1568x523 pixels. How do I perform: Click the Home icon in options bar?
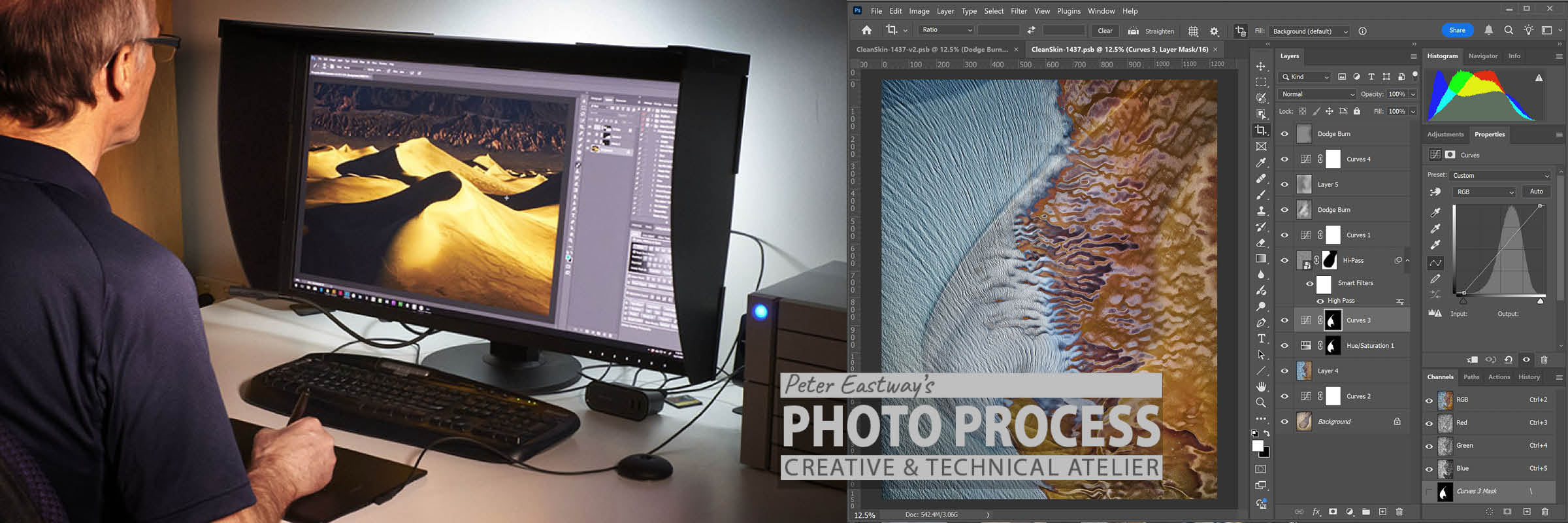click(866, 30)
